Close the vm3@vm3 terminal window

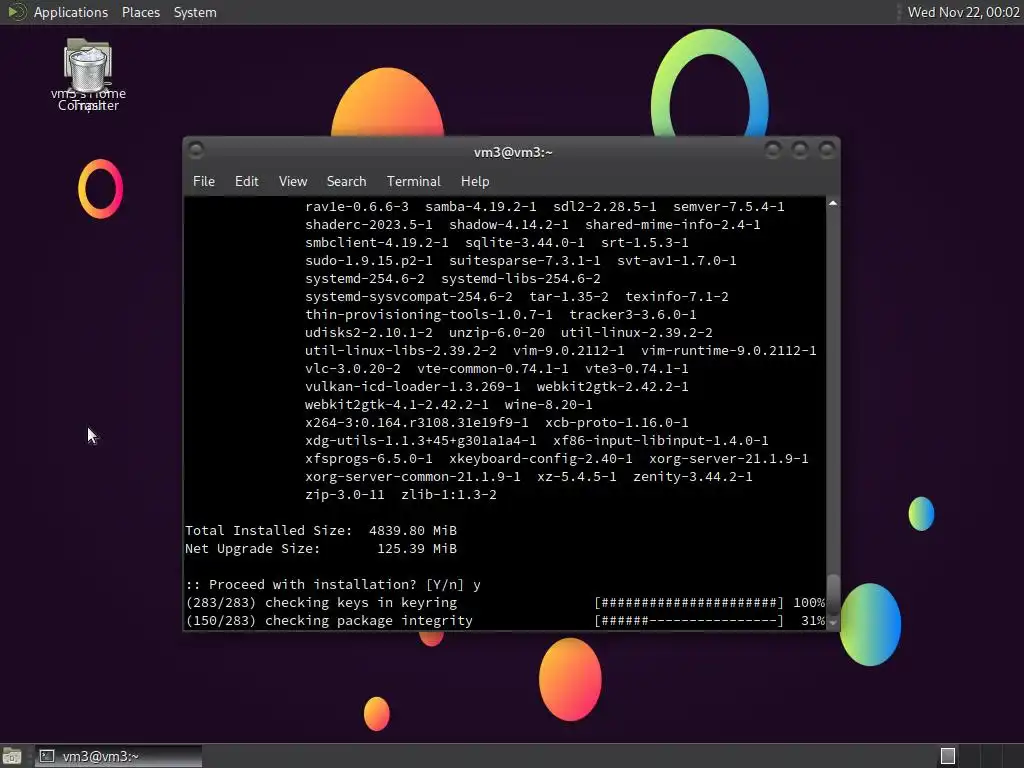tap(827, 150)
